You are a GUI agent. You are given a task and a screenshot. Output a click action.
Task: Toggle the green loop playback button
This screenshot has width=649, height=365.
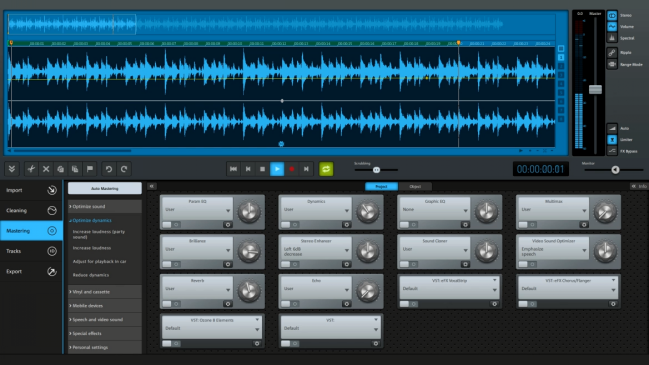pos(326,169)
